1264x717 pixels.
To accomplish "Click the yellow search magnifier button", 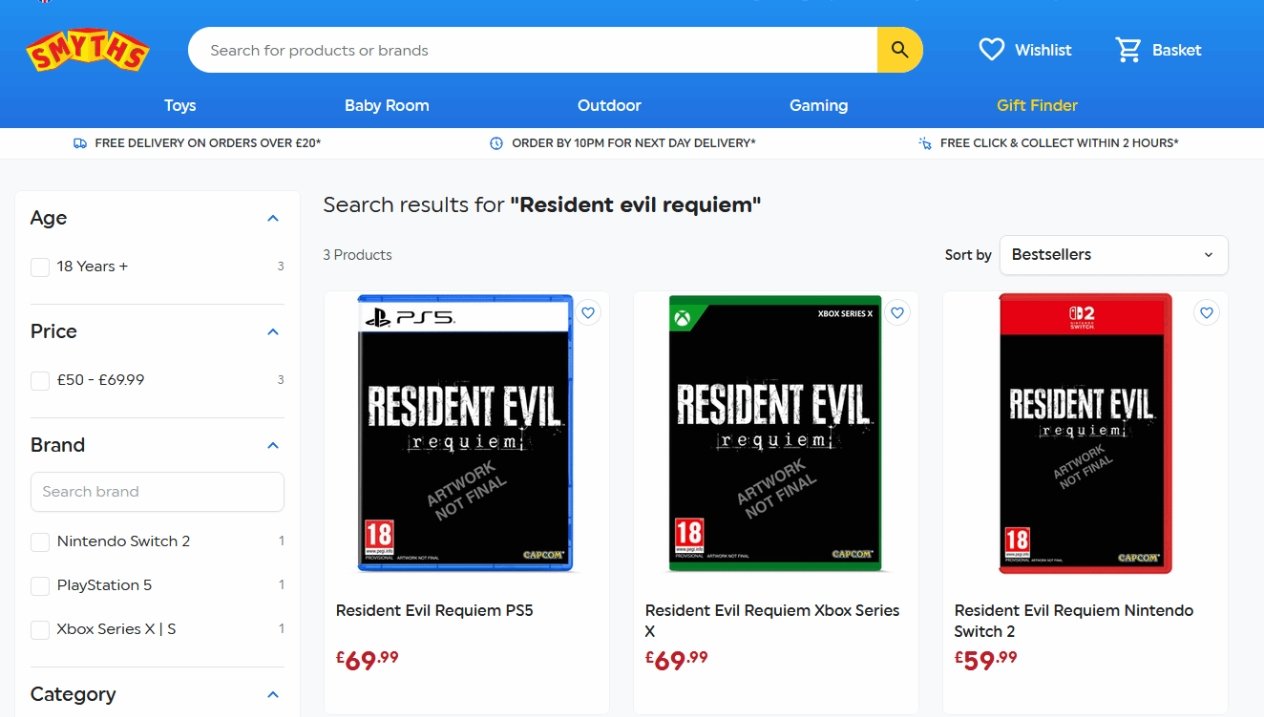I will click(899, 50).
